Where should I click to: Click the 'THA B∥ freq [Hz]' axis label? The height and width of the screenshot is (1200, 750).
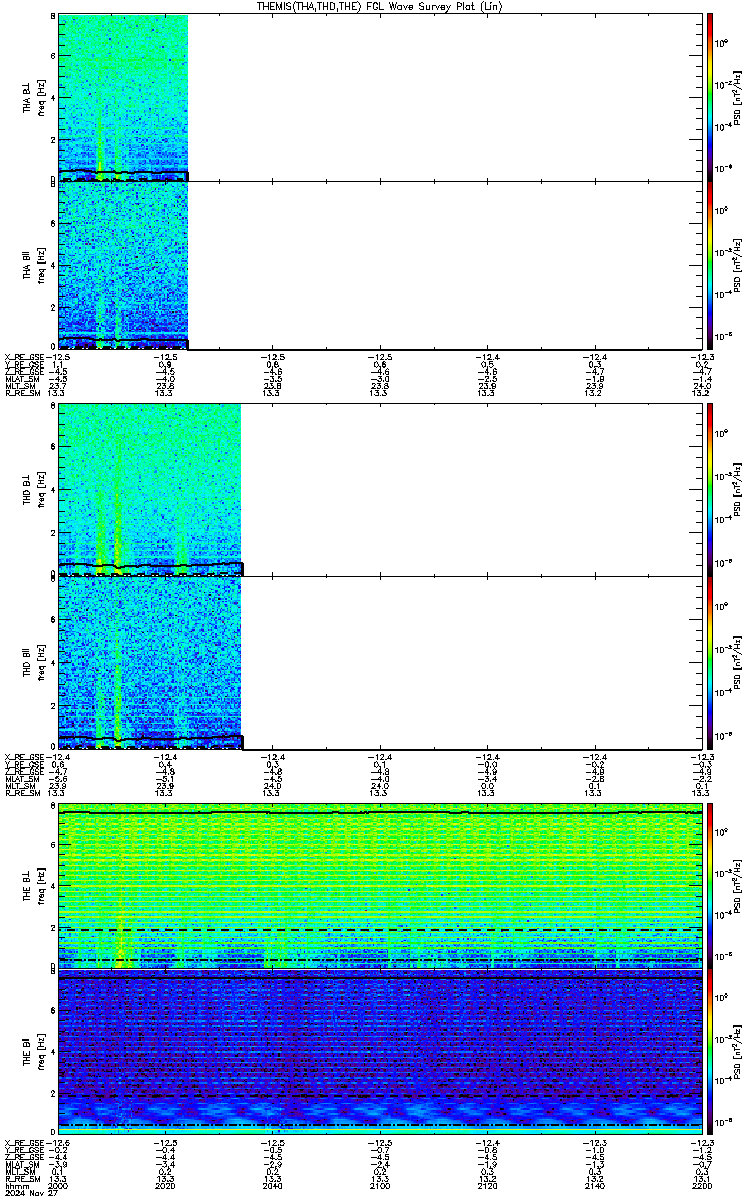pyautogui.click(x=33, y=265)
